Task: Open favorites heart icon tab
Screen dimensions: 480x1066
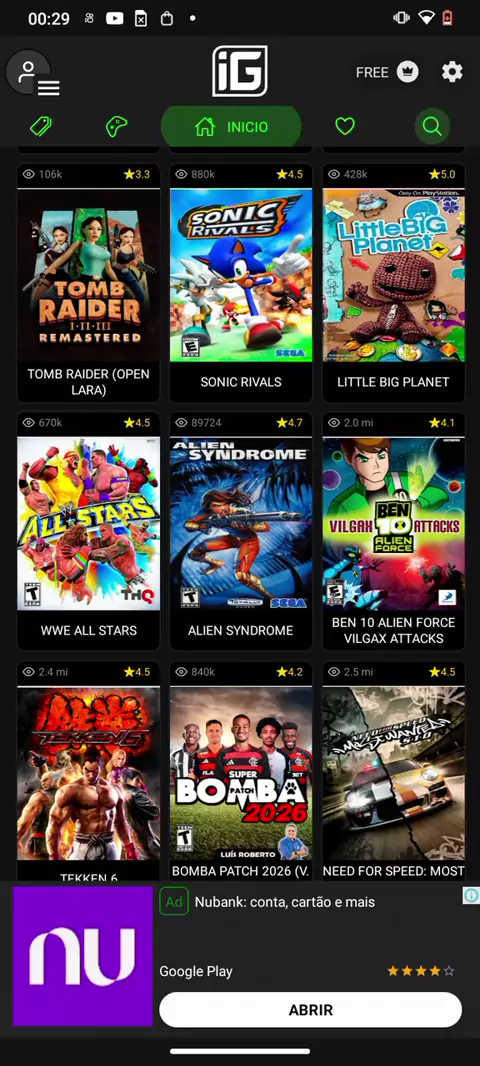Action: (x=345, y=126)
